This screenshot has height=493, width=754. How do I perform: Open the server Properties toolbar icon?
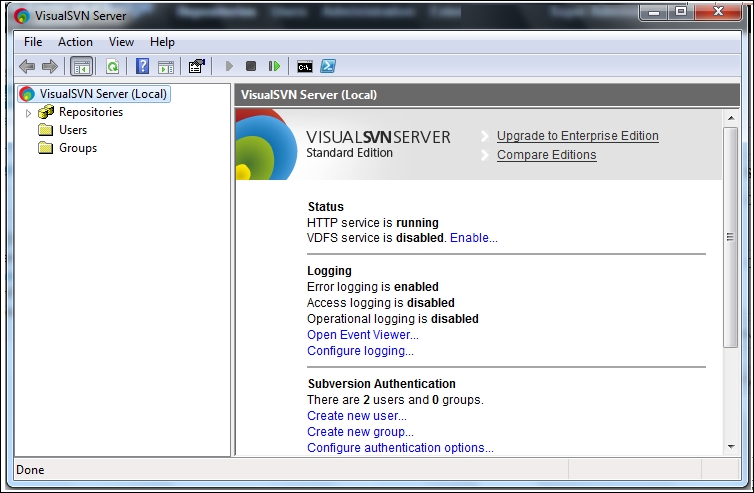point(196,66)
